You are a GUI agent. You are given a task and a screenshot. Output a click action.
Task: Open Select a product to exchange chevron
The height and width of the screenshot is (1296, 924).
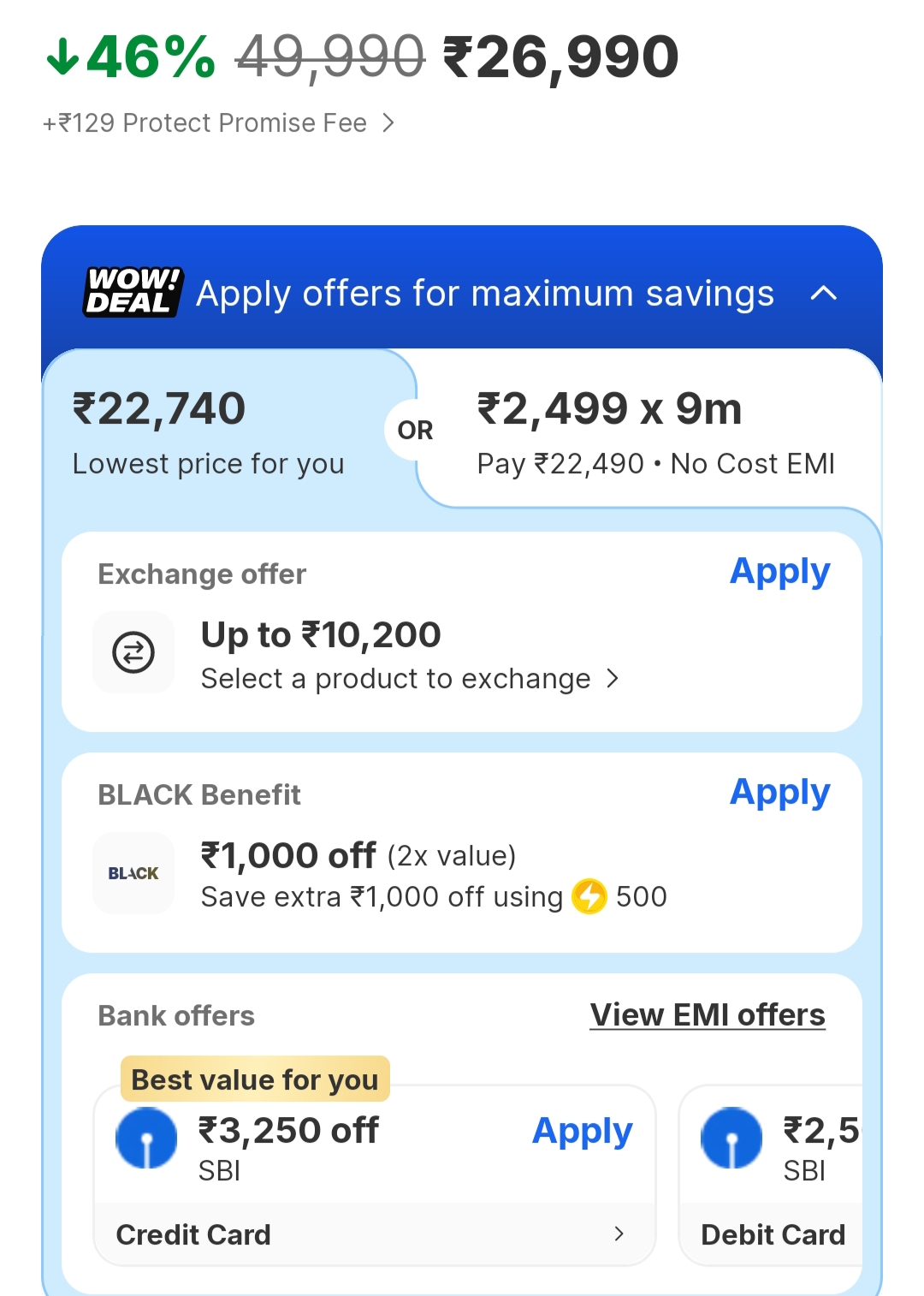point(613,679)
